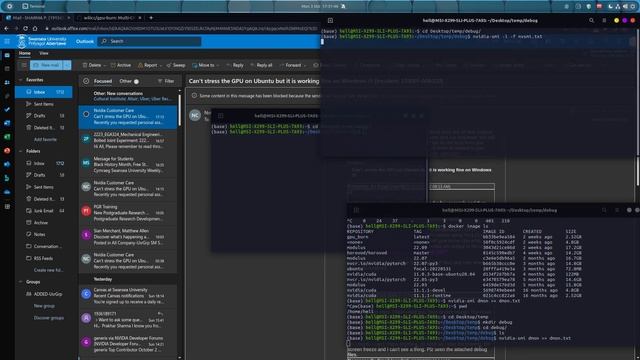
Task: Click Report in Outlook toolbar
Action: (148, 65)
